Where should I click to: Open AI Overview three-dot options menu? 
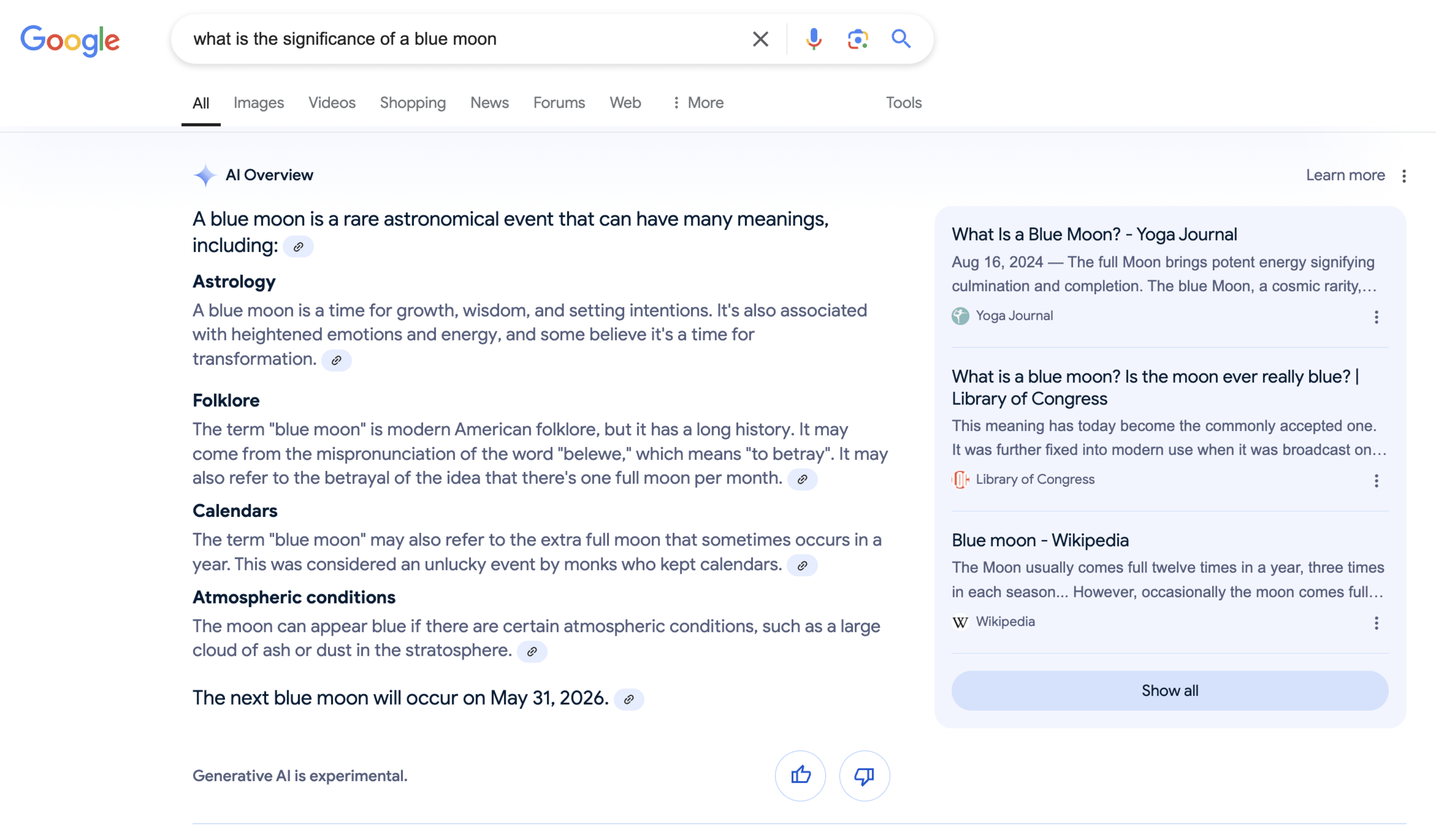[1404, 176]
